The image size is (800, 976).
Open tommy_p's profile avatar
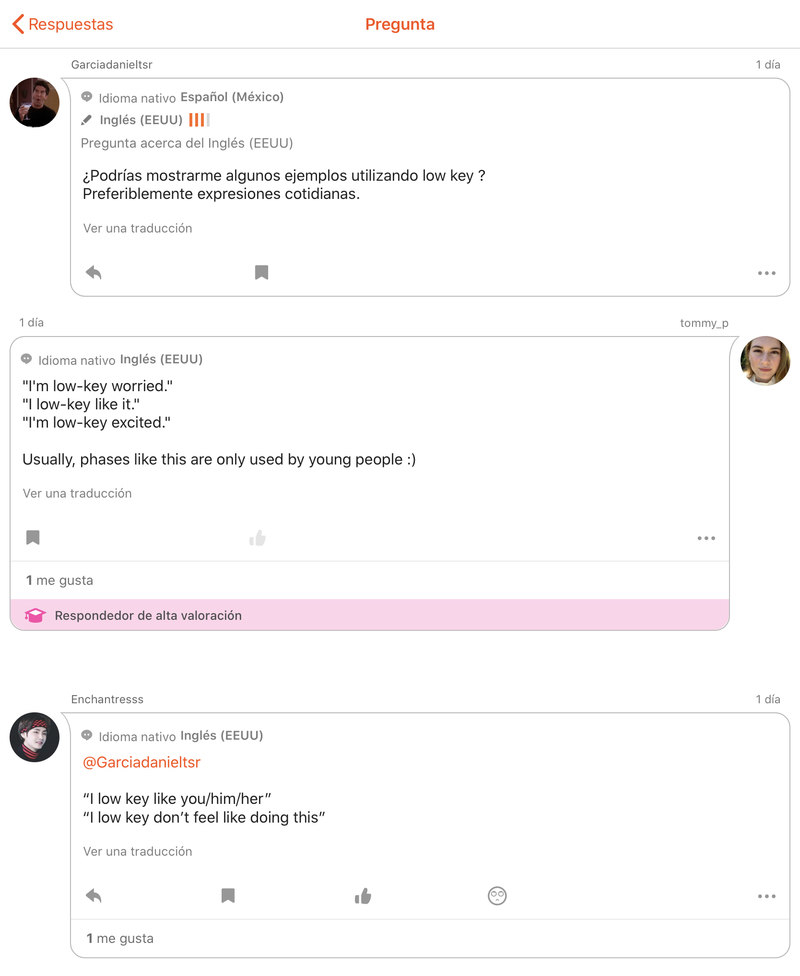coord(765,361)
